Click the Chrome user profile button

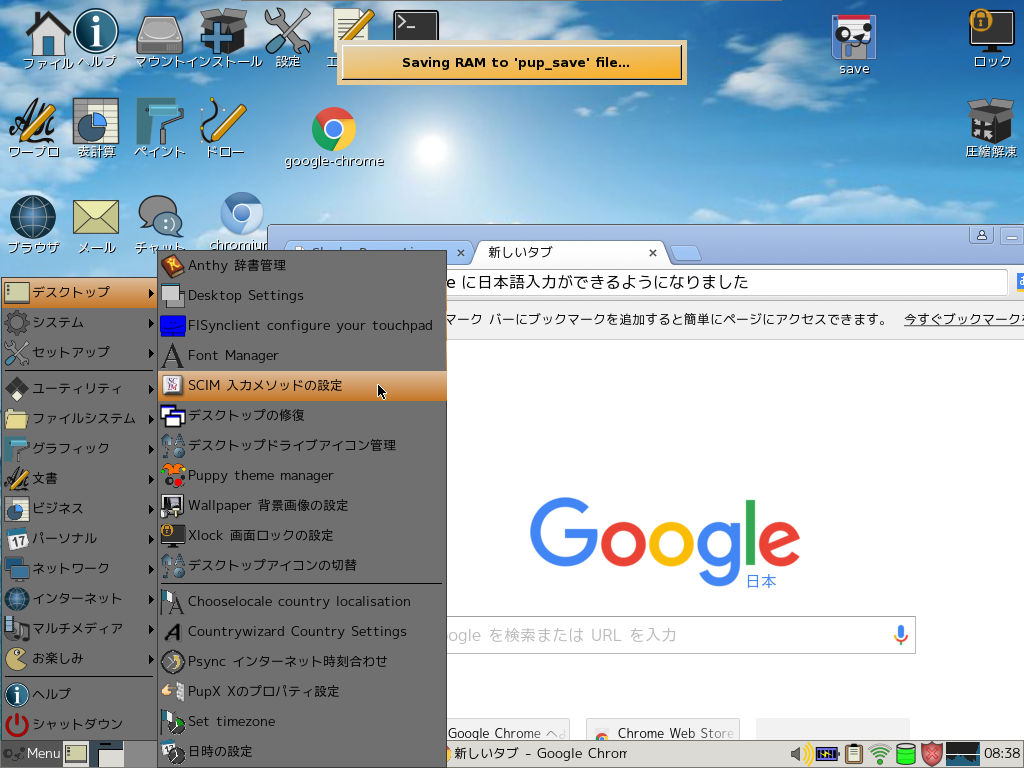(x=981, y=236)
